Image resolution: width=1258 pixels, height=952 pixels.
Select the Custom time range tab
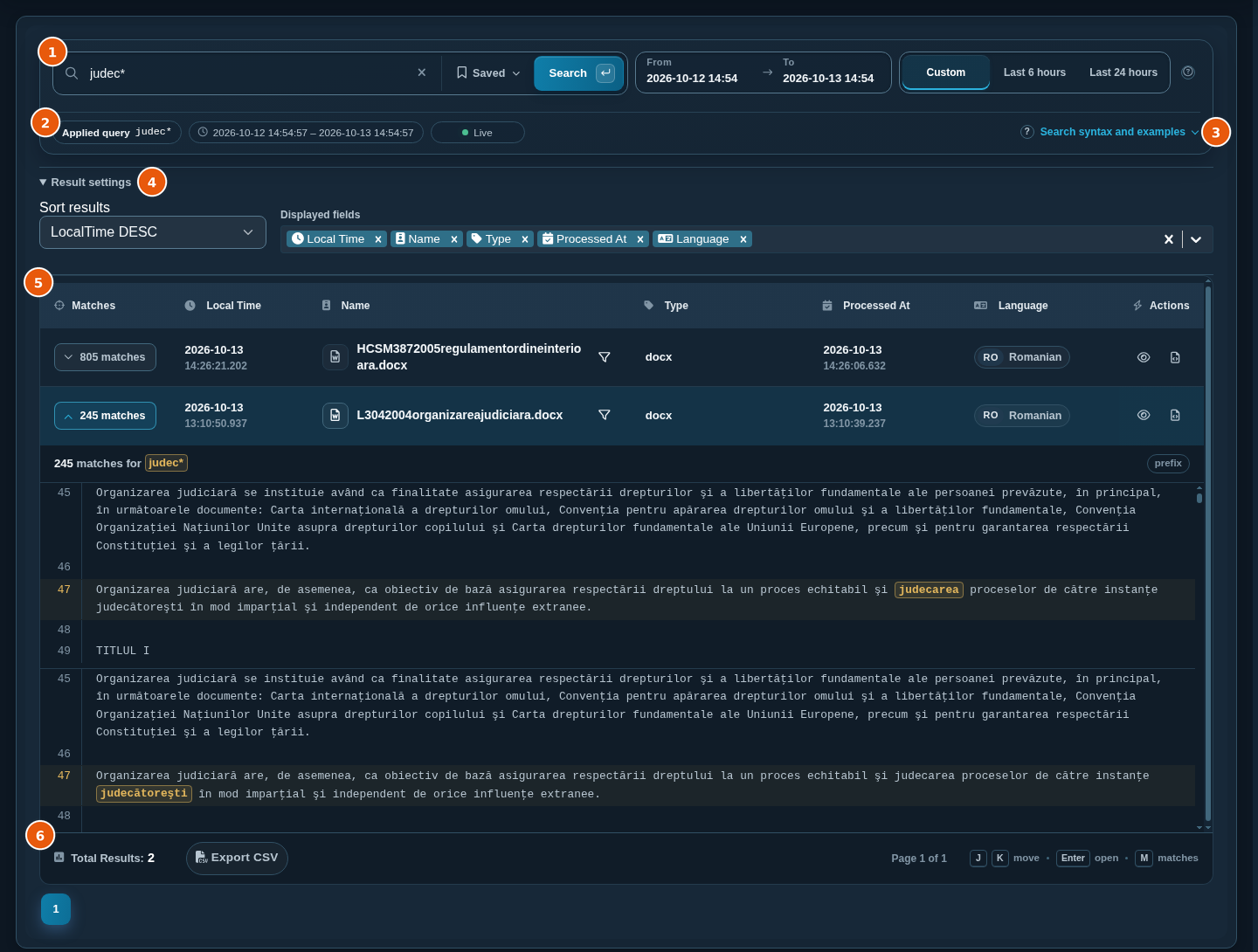[x=946, y=72]
